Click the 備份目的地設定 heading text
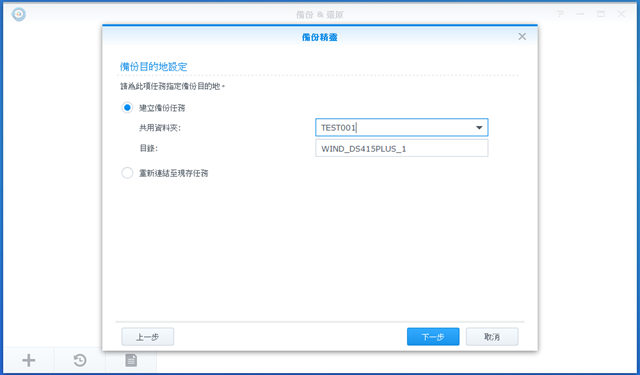The image size is (640, 375). point(153,67)
